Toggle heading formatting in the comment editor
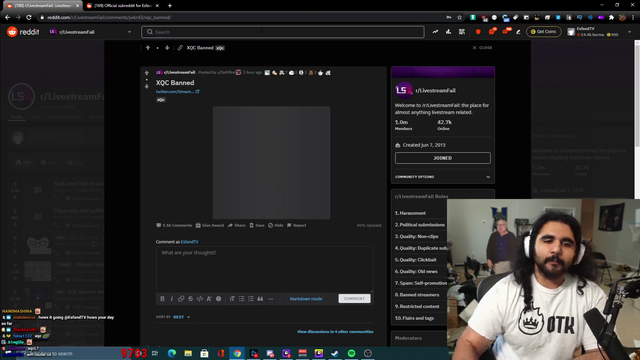The height and width of the screenshot is (360, 640). pos(232,299)
